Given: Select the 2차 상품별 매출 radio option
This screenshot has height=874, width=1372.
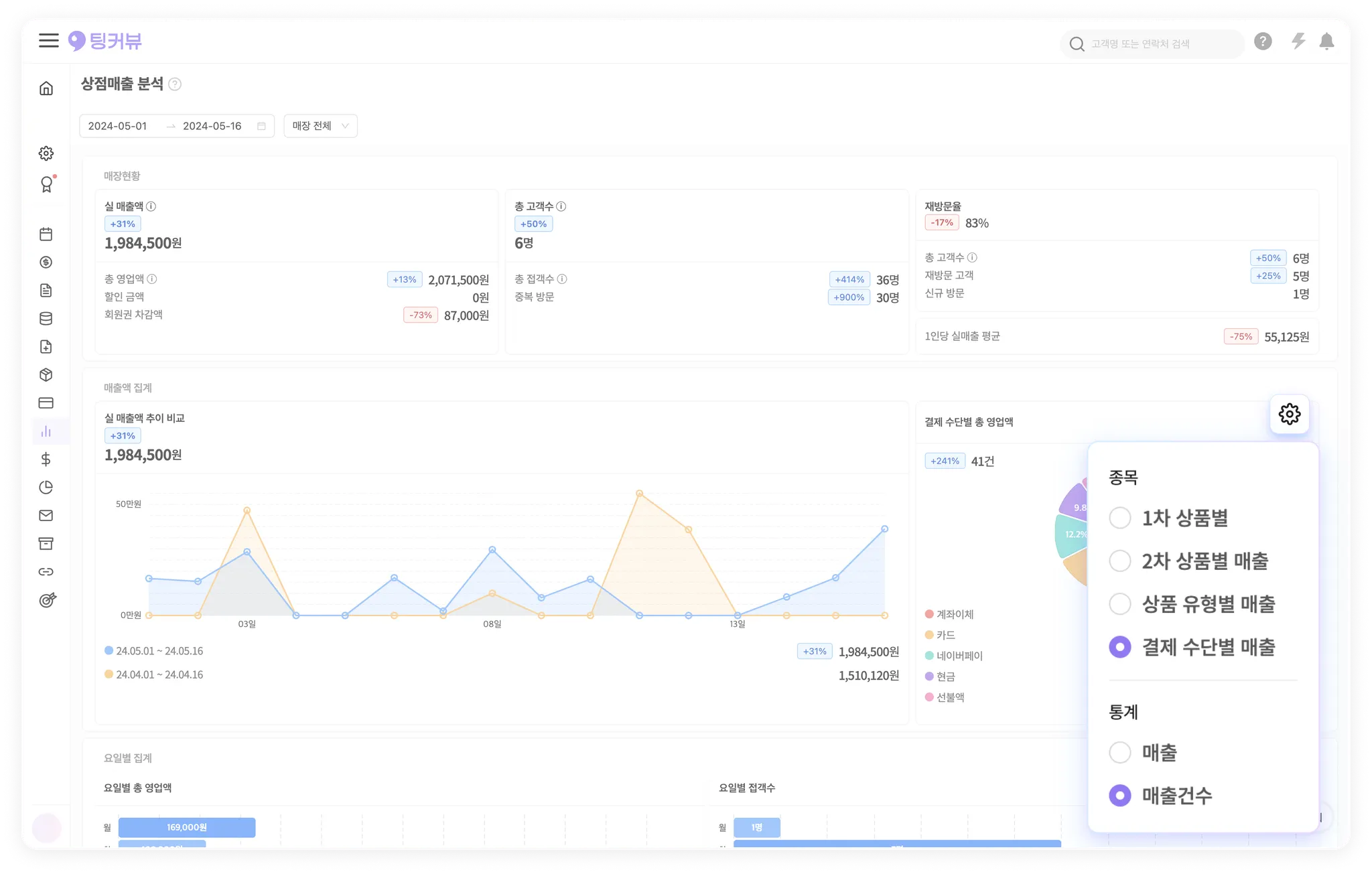Looking at the screenshot, I should point(1120,561).
